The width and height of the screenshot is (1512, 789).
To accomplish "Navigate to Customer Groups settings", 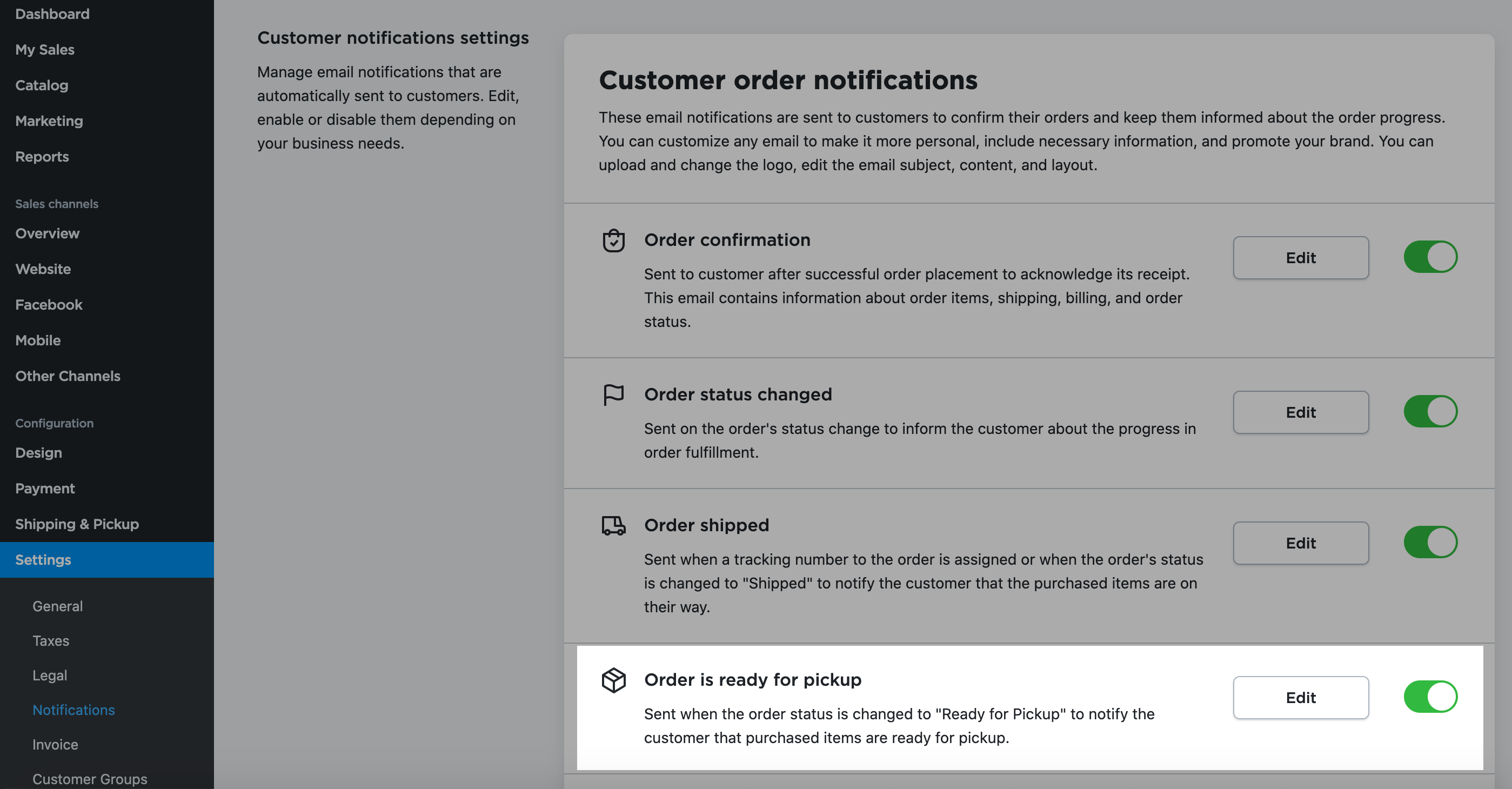I will tap(90, 778).
